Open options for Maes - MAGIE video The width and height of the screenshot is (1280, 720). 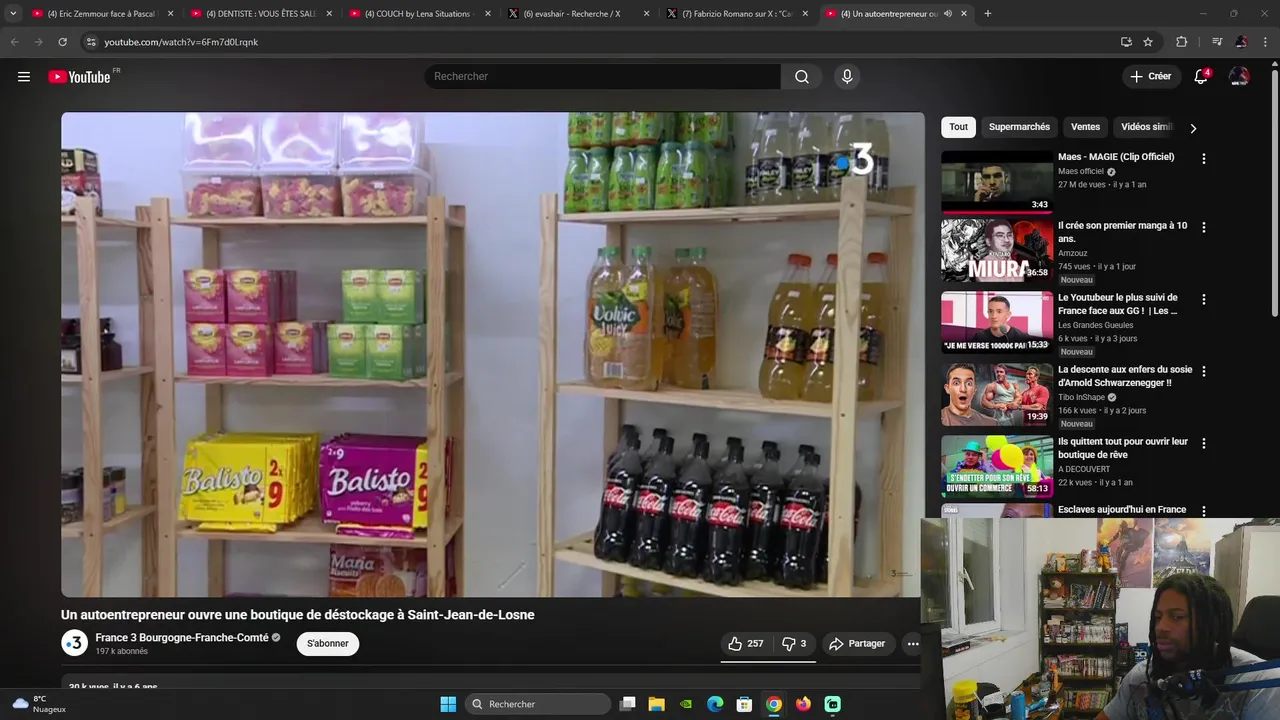coord(1204,159)
